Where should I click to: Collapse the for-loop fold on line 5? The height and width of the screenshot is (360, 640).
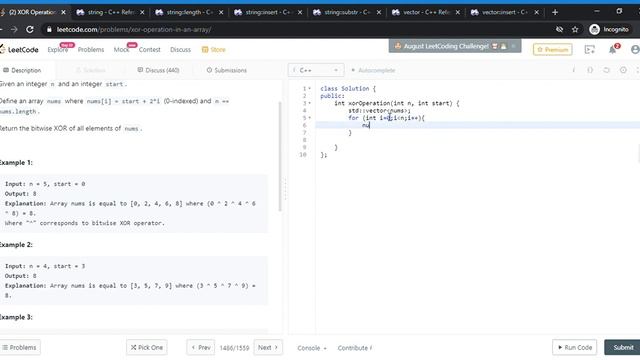pos(310,118)
